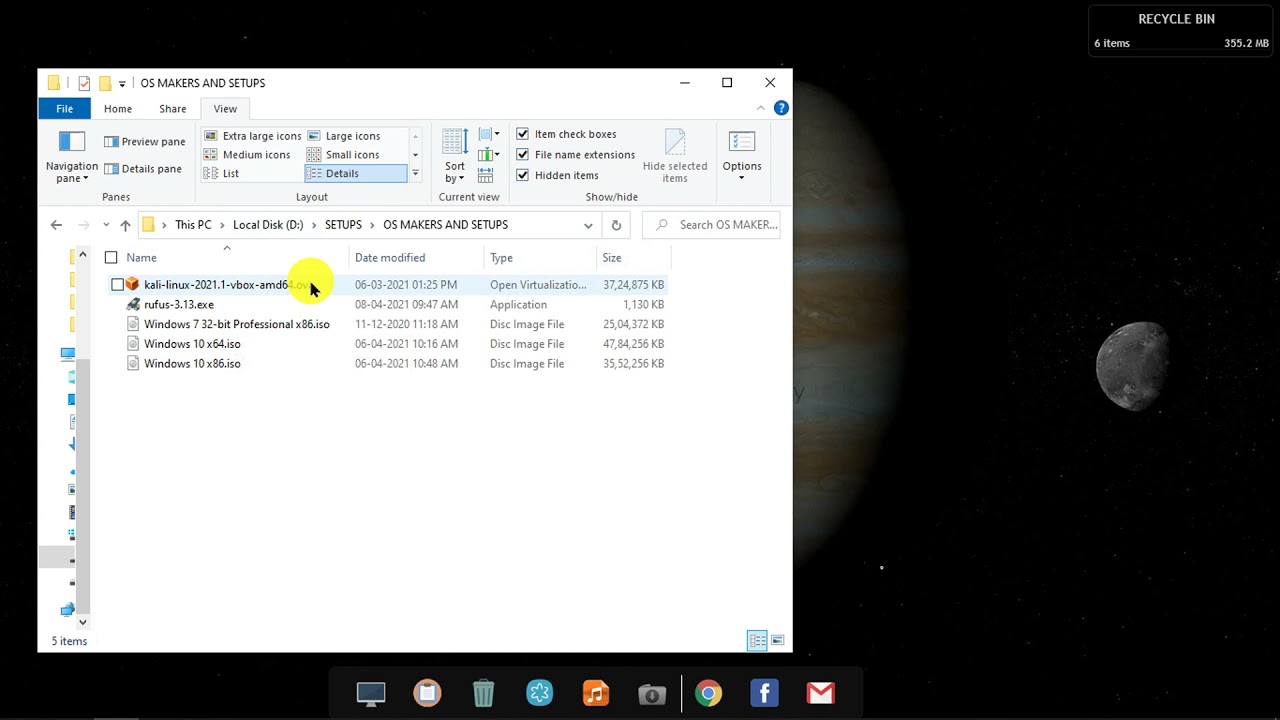Viewport: 1280px width, 720px height.
Task: Click navigation pane scroll up arrow
Action: coord(83,255)
